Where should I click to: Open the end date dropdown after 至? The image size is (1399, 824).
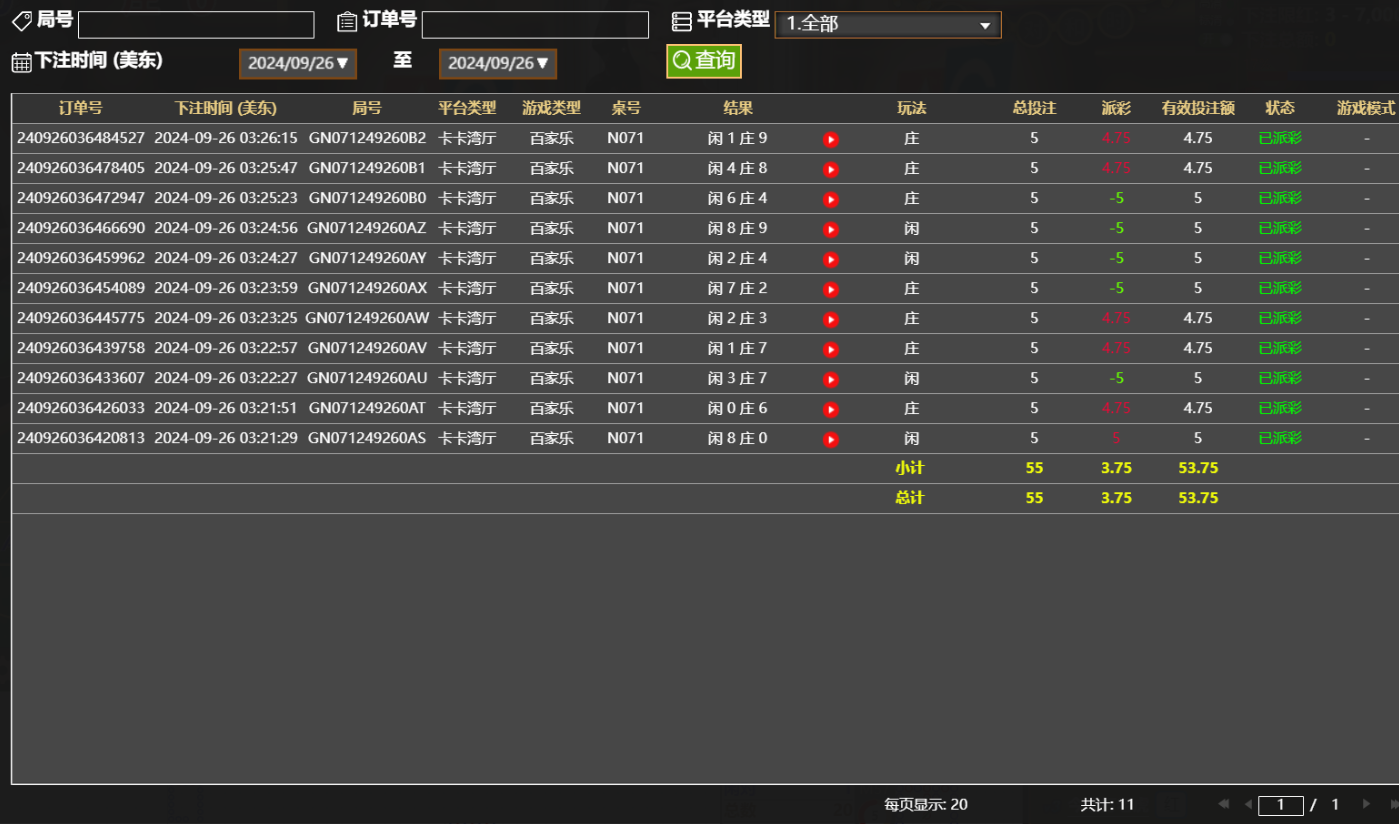(x=497, y=62)
